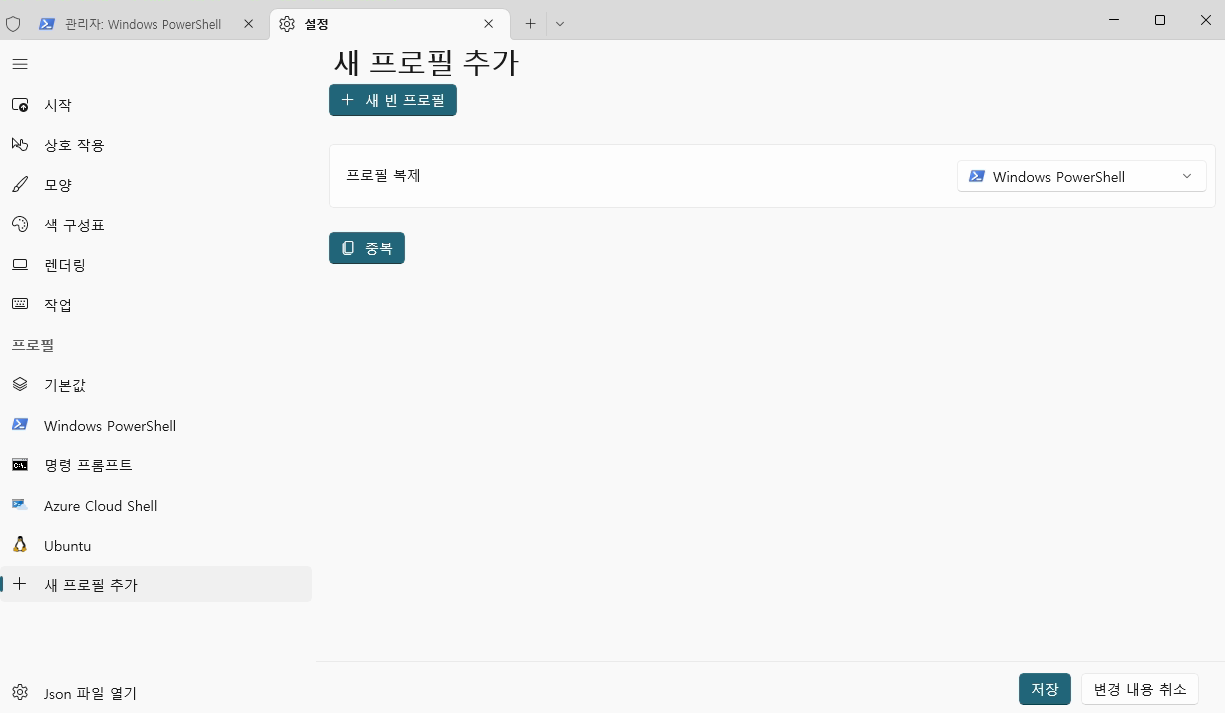Open the 모양 settings page
The image size is (1225, 713).
[x=156, y=185]
